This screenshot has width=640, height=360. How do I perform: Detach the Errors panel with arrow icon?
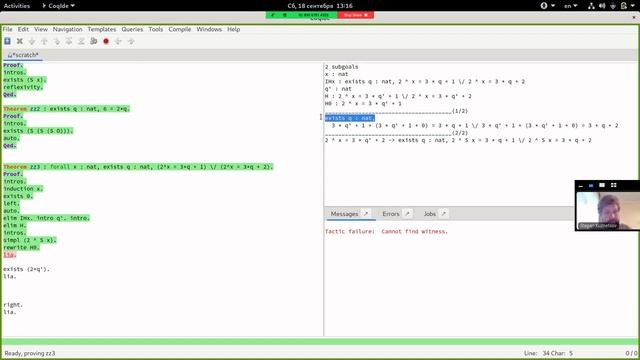click(x=407, y=213)
